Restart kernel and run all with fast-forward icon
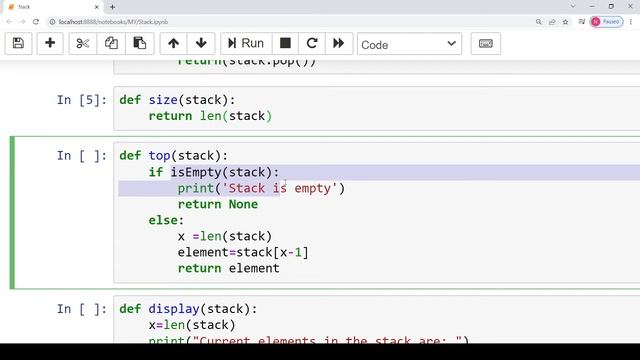 [x=339, y=43]
